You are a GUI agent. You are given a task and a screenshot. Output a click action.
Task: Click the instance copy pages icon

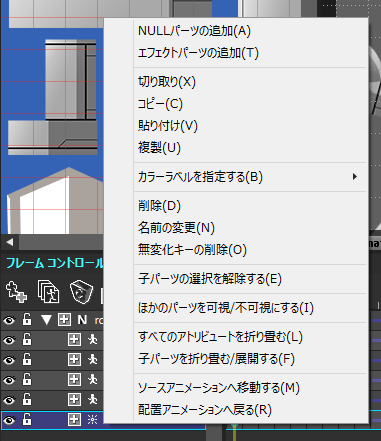[x=48, y=292]
